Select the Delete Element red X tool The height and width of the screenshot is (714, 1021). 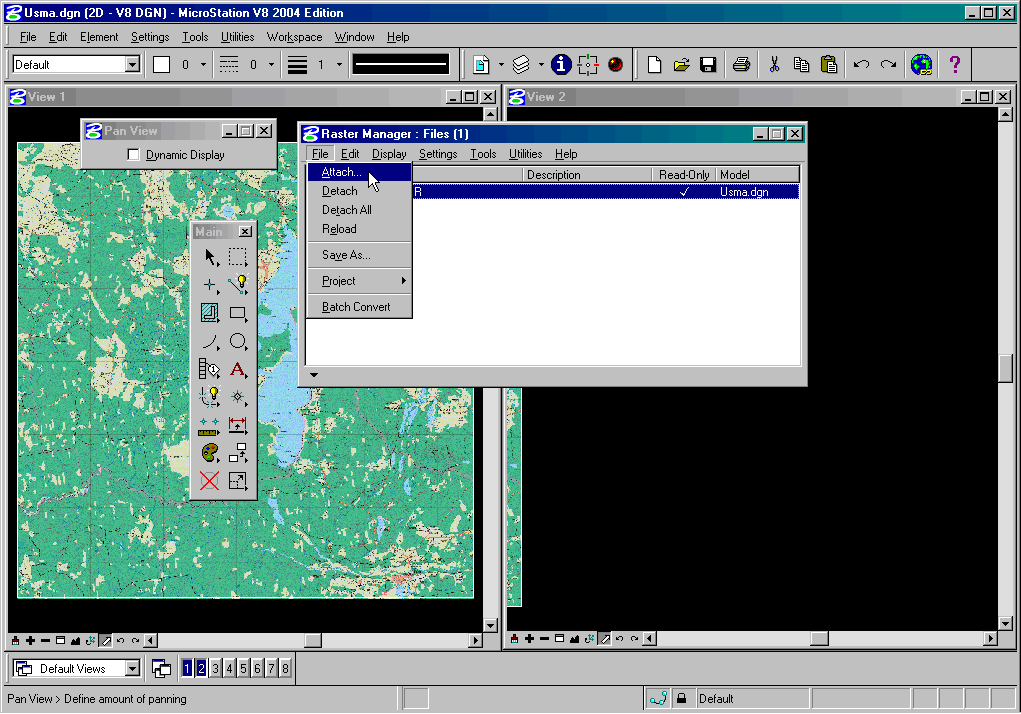click(x=210, y=481)
